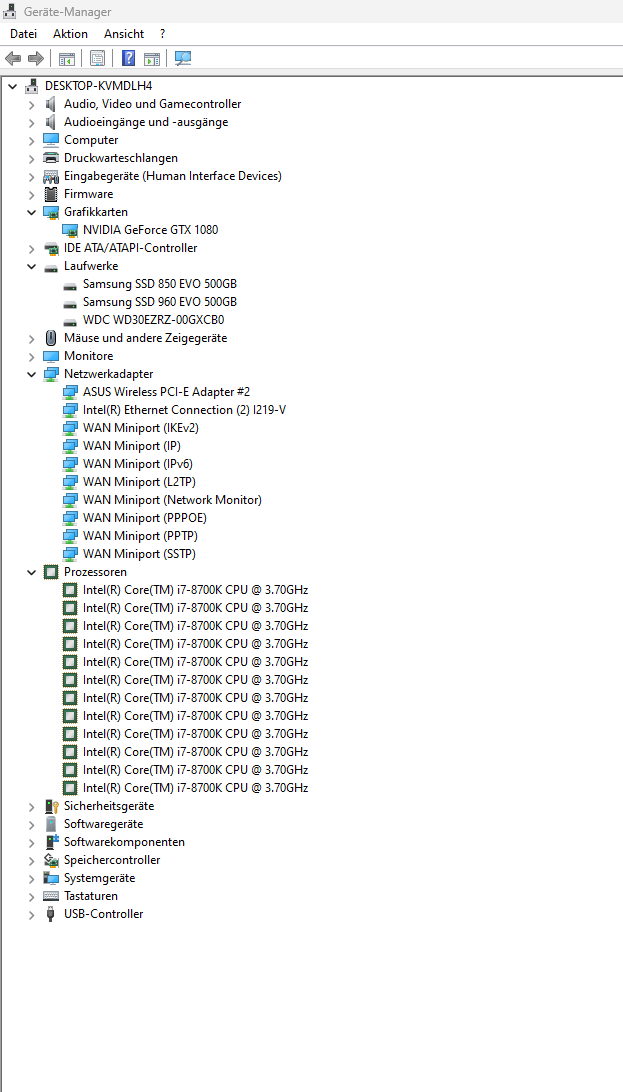Select Samsung SSD 850 EVO 500GB
The height and width of the screenshot is (1092, 623).
click(x=159, y=284)
